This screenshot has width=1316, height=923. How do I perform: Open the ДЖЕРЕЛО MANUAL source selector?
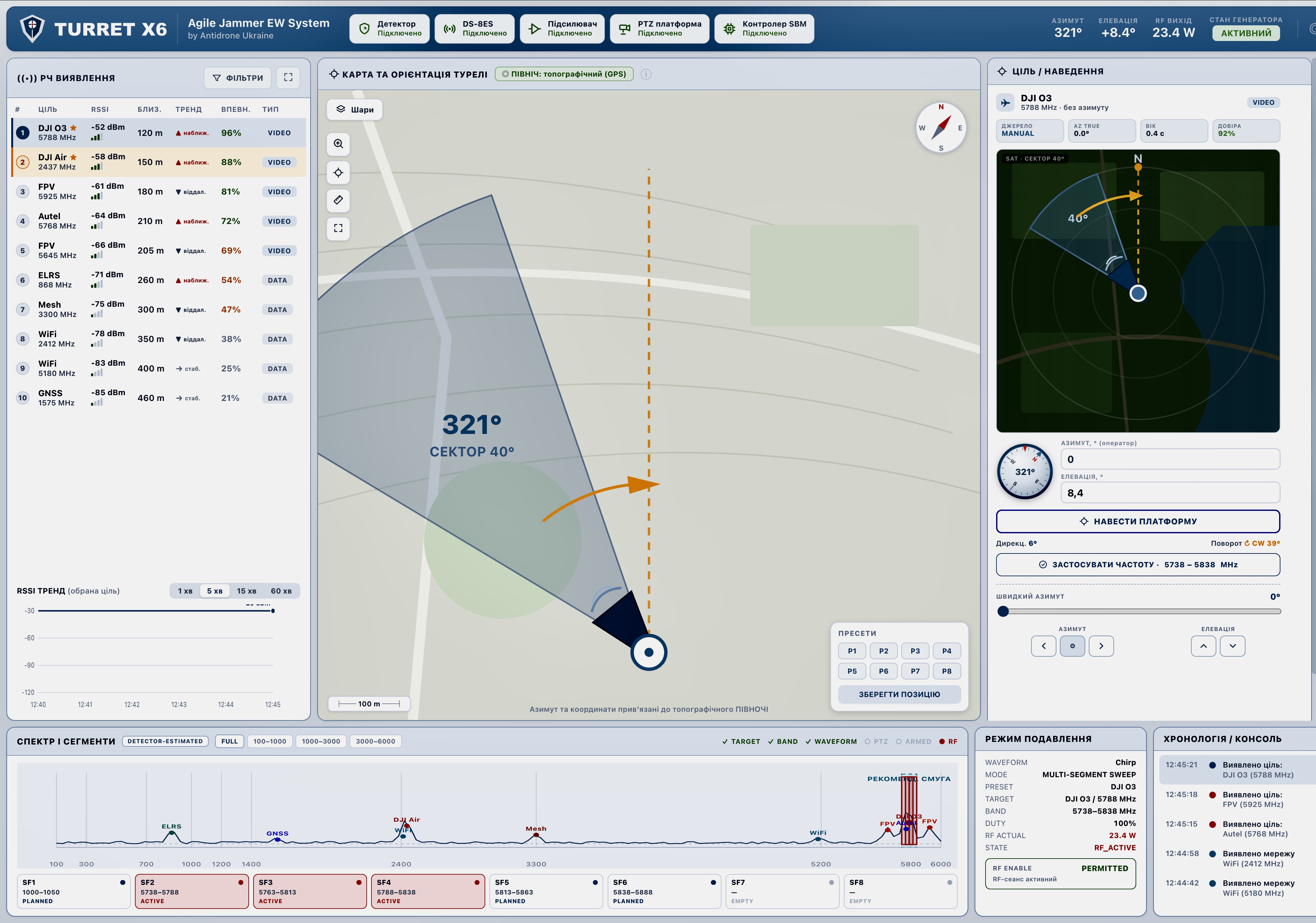1029,130
